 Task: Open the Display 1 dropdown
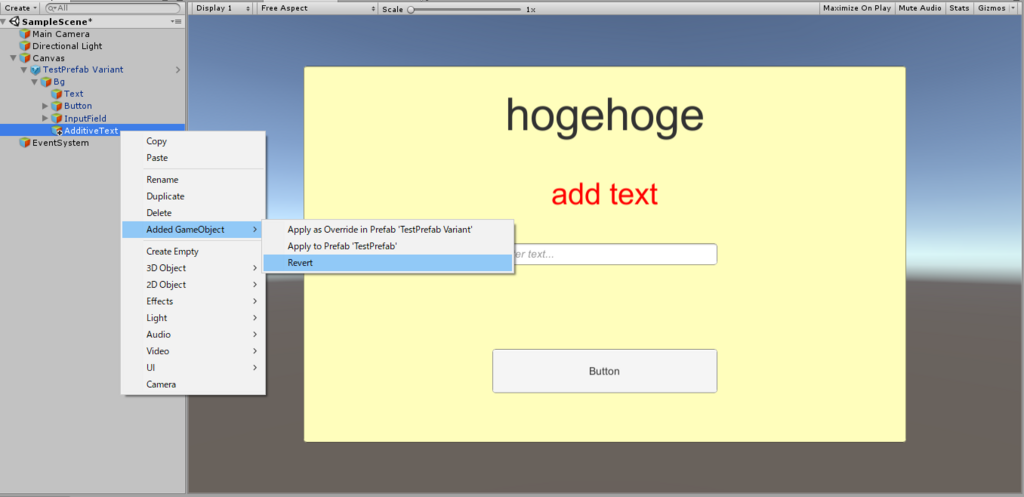(223, 8)
